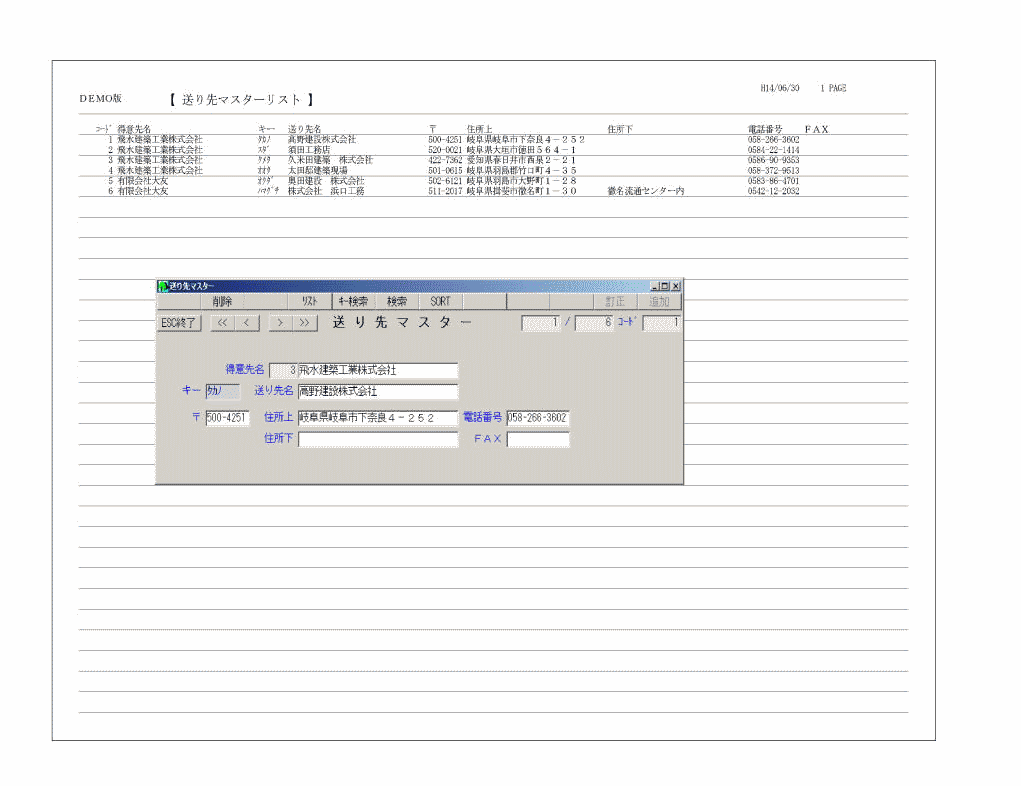The height and width of the screenshot is (786, 1021).
Task: Click list row 久米田建築 株式会社
Action: [x=330, y=160]
